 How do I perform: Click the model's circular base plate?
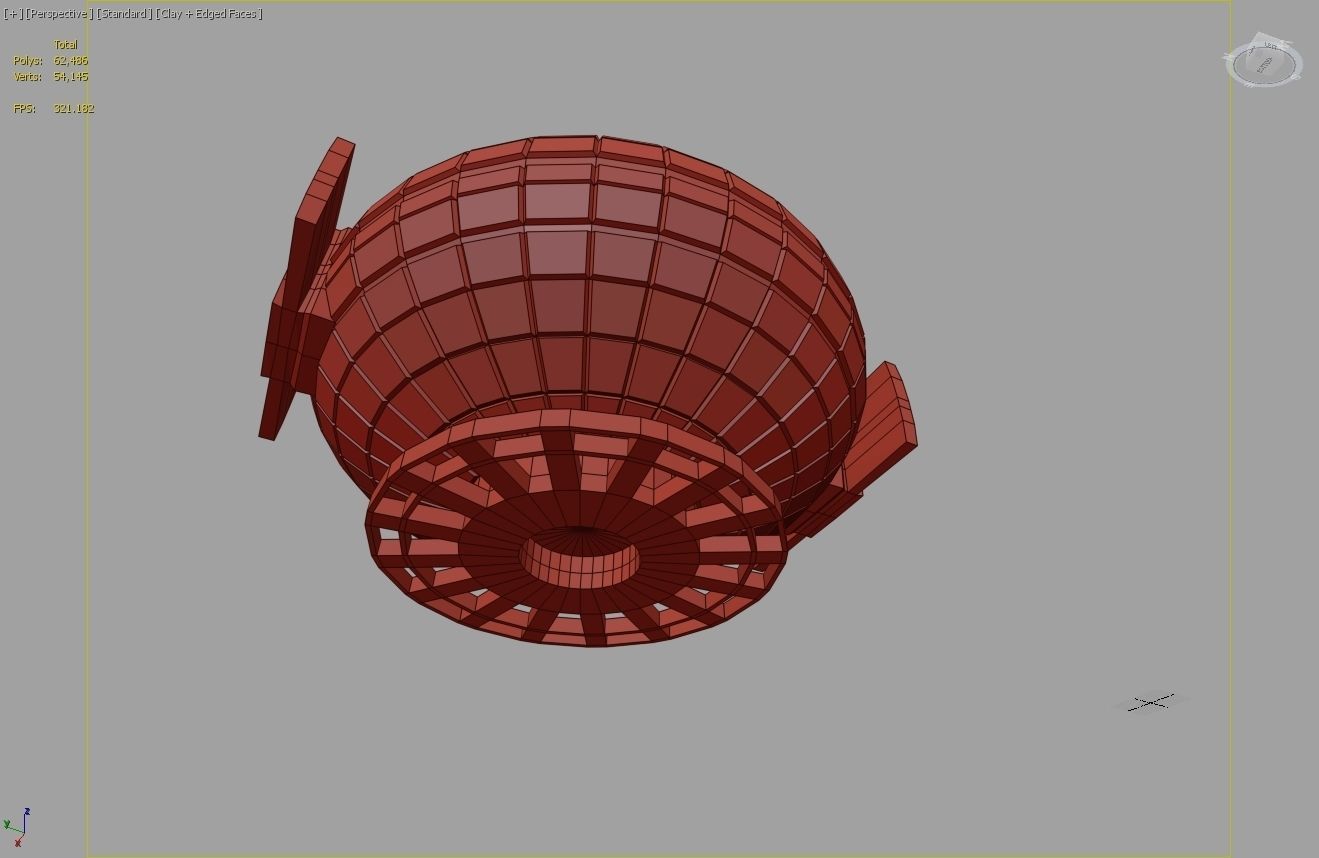(580, 555)
